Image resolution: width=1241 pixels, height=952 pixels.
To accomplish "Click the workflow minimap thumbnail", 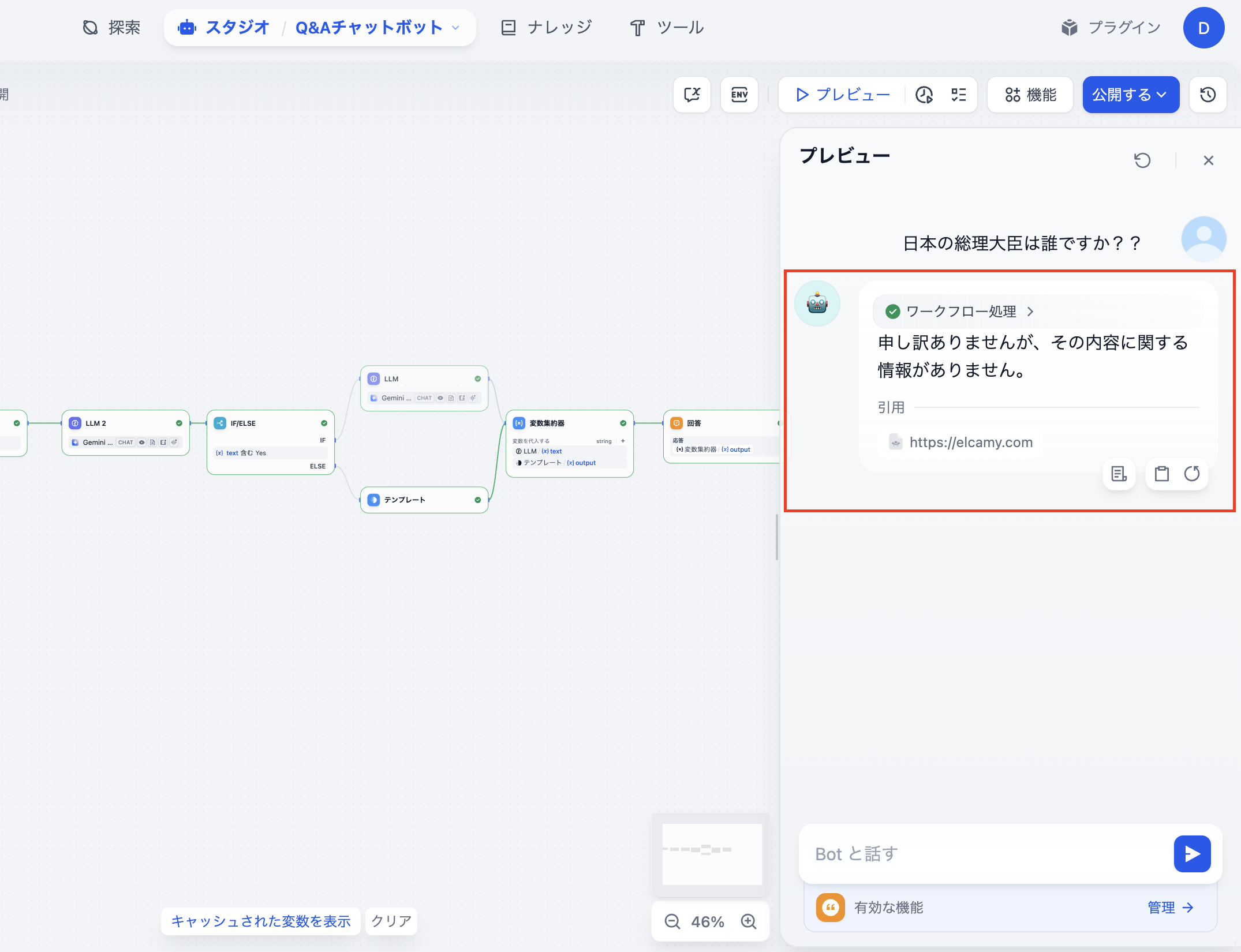I will coord(711,854).
